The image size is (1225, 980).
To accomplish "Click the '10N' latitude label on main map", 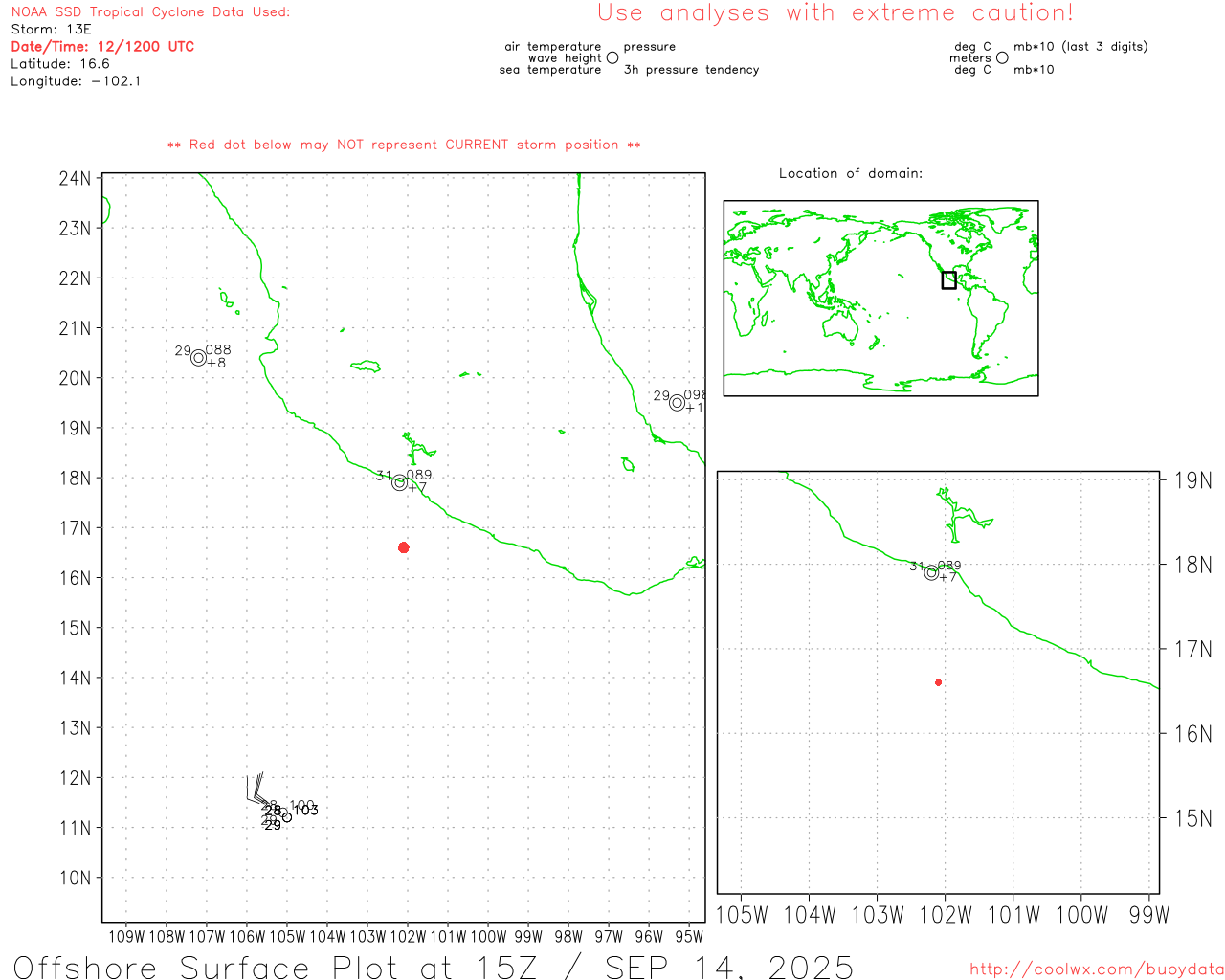I will [x=75, y=878].
